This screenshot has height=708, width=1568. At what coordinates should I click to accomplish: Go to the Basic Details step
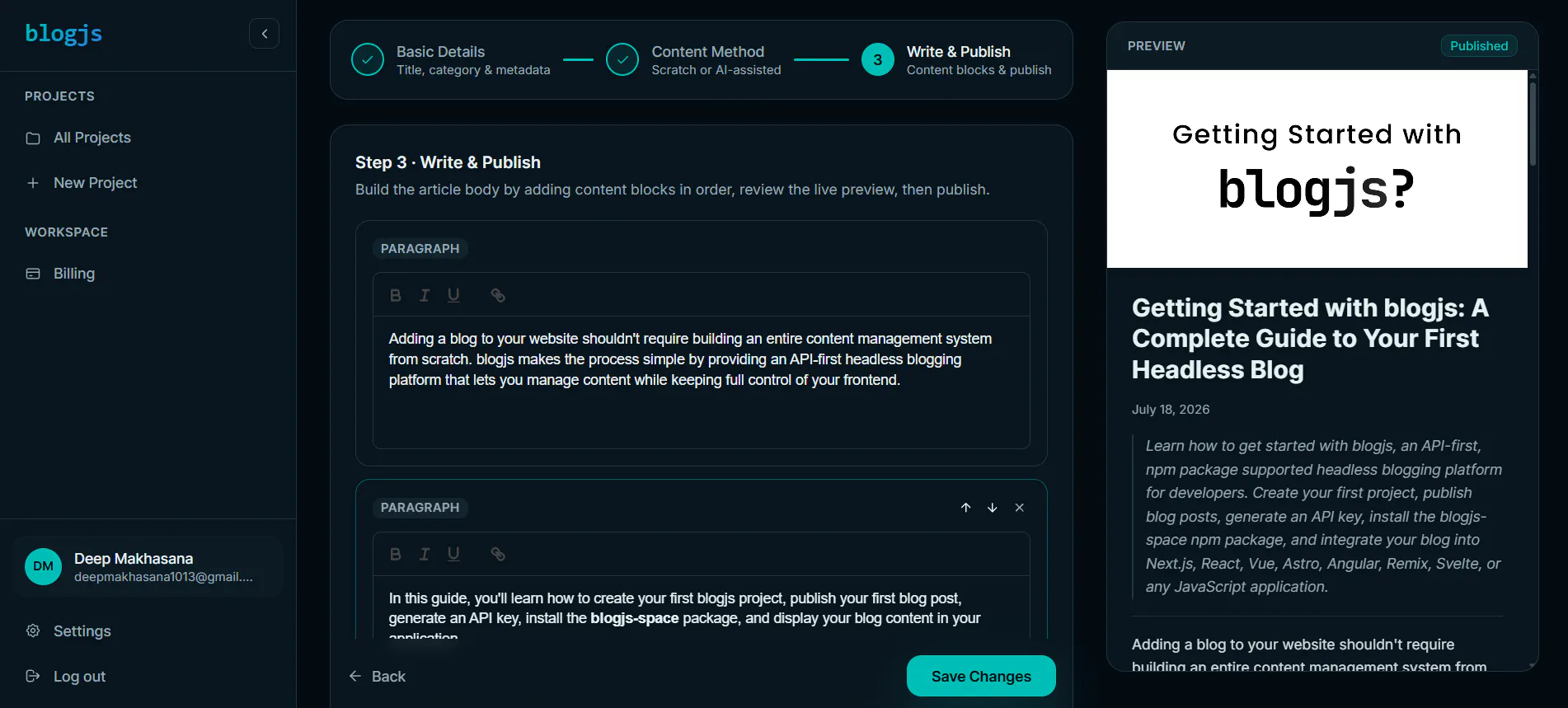451,60
